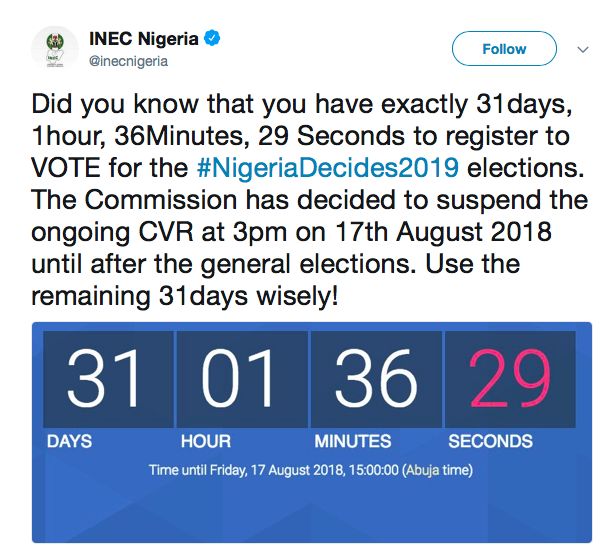This screenshot has width=606, height=552.
Task: Click the 01 hour countdown tile
Action: 240,380
